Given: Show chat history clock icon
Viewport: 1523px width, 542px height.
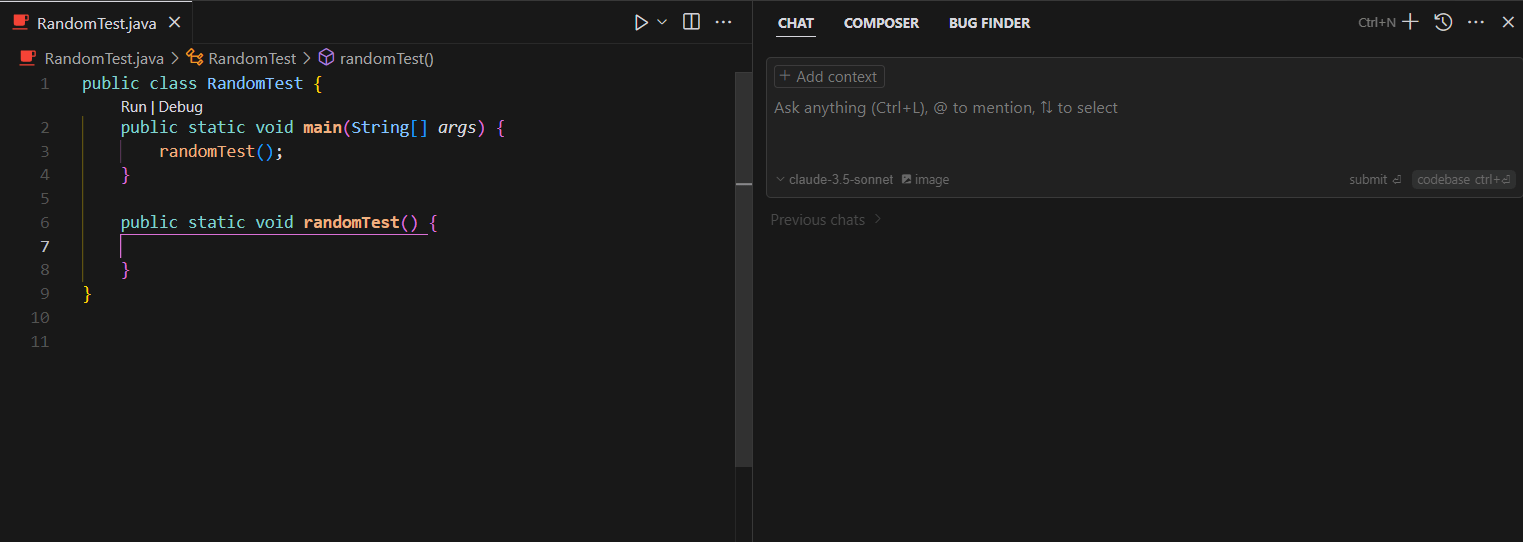Looking at the screenshot, I should pyautogui.click(x=1443, y=22).
